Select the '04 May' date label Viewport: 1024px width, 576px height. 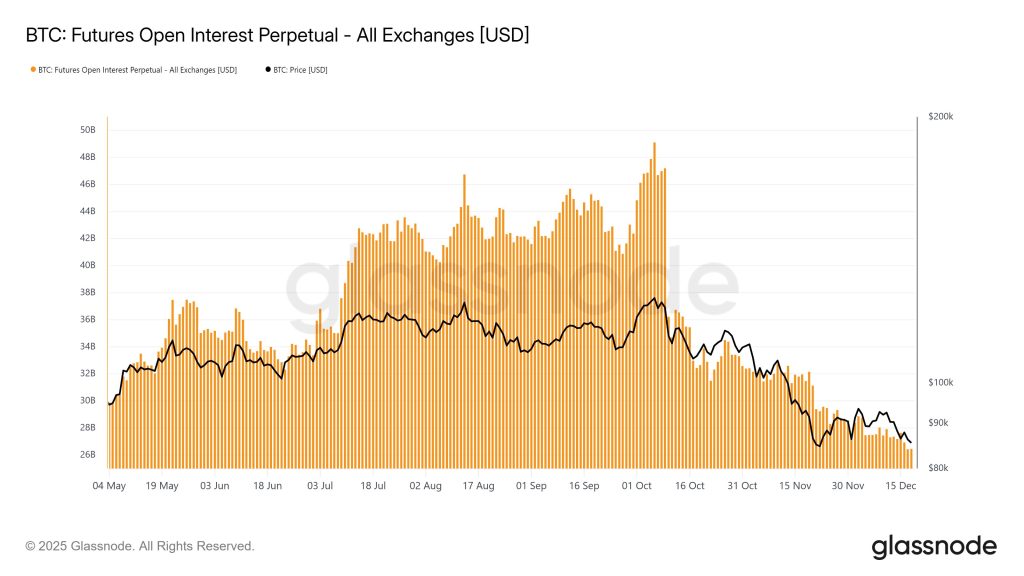click(109, 486)
